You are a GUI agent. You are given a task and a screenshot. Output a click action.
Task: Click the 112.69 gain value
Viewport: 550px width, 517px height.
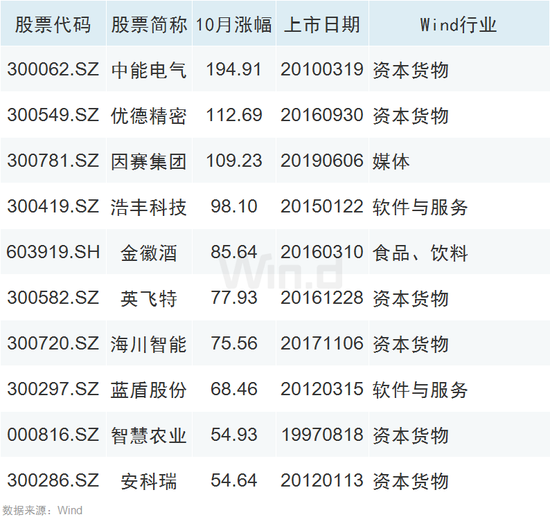point(234,115)
